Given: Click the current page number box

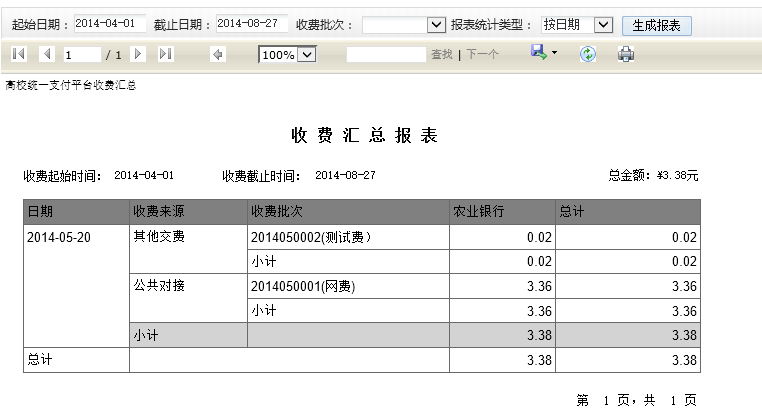Looking at the screenshot, I should pyautogui.click(x=81, y=54).
